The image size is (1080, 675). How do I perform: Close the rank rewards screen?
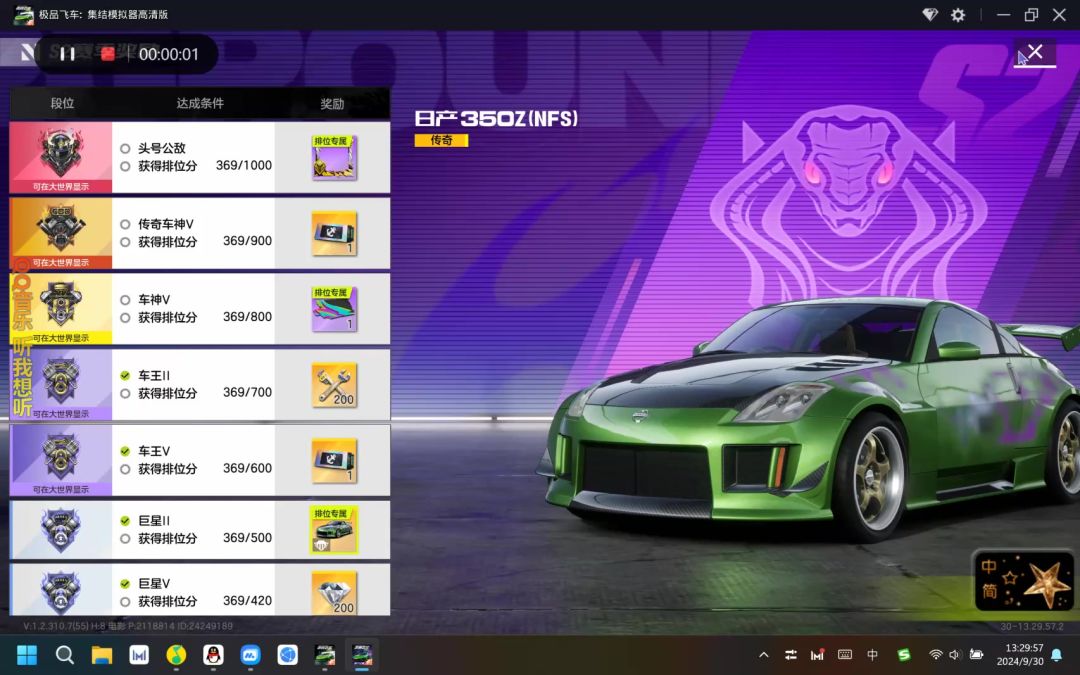click(x=1035, y=52)
